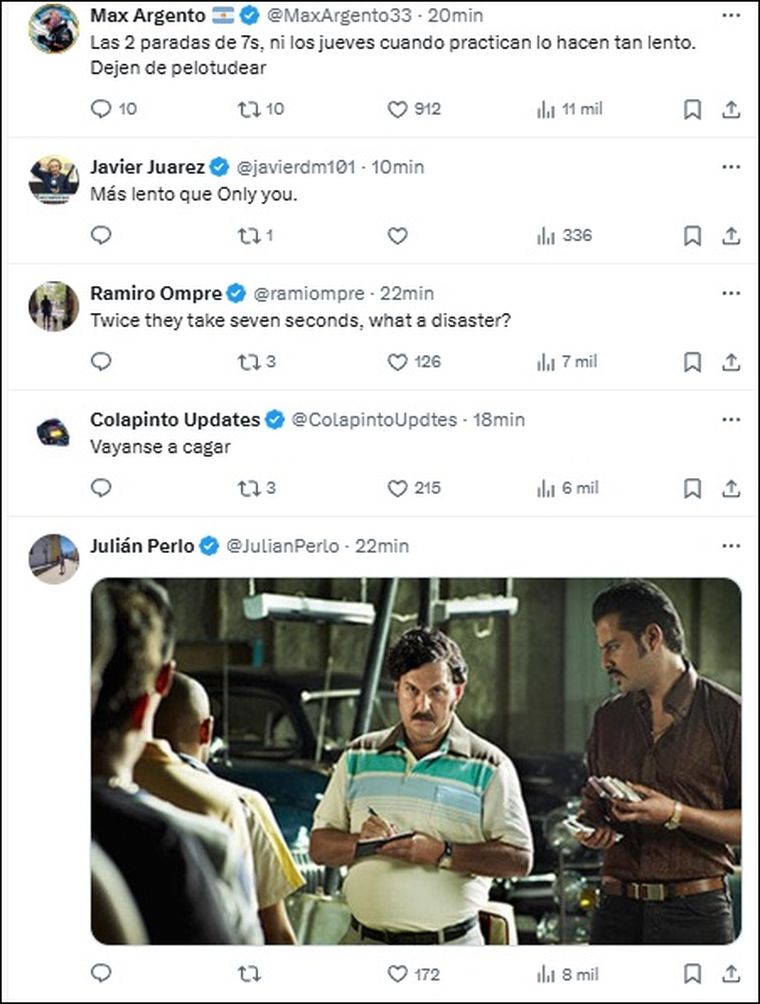The image size is (760, 1004).
Task: Share Max Argento's tweet
Action: point(731,109)
